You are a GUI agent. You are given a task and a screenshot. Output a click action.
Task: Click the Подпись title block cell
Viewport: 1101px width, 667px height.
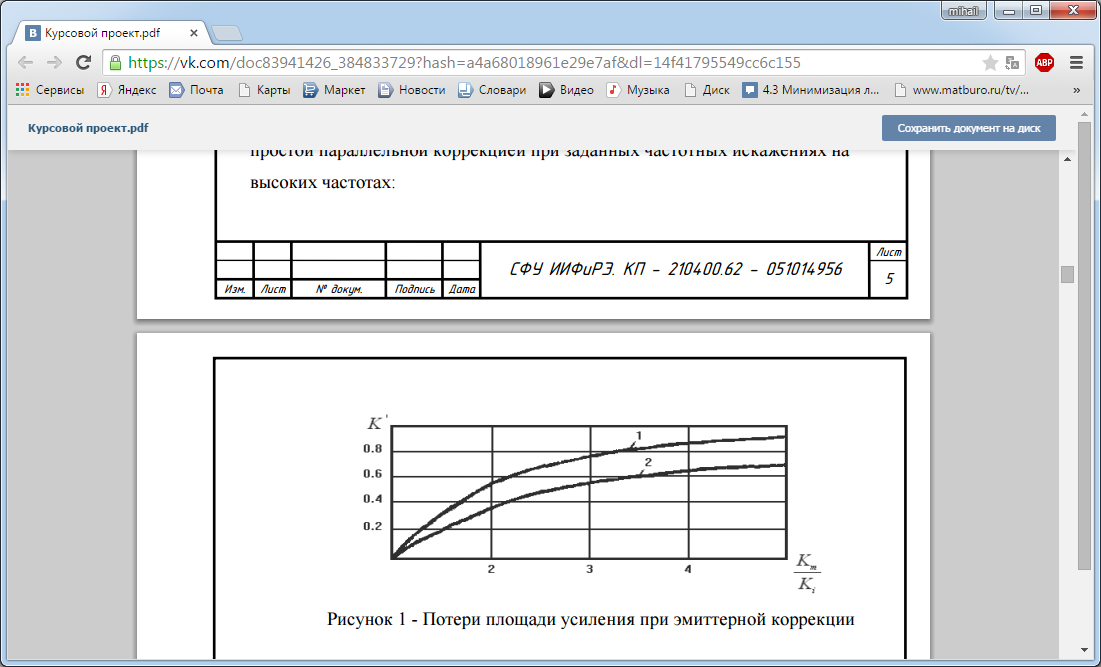[x=414, y=289]
